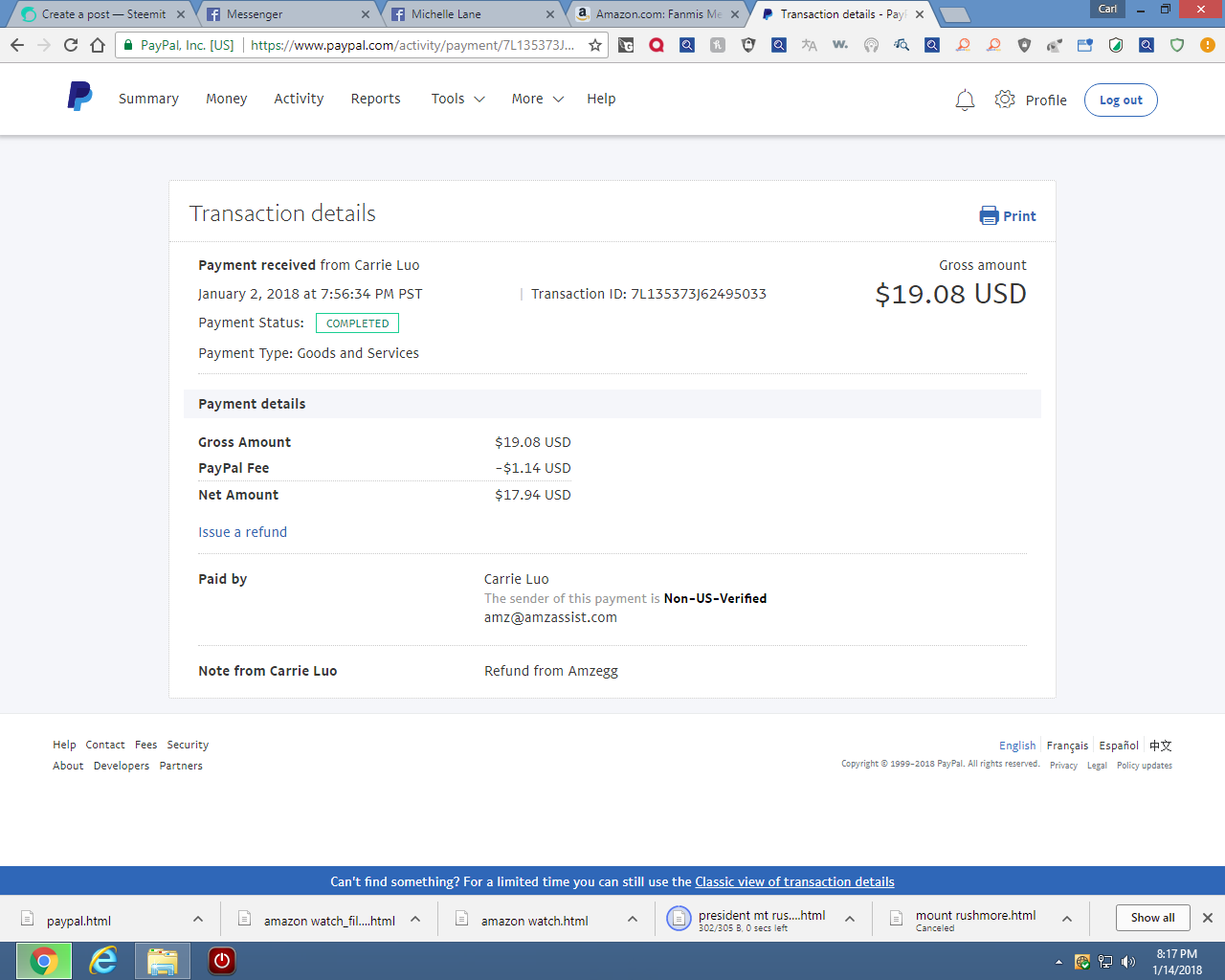Click the red power icon in taskbar
The height and width of the screenshot is (980, 1225).
[221, 961]
